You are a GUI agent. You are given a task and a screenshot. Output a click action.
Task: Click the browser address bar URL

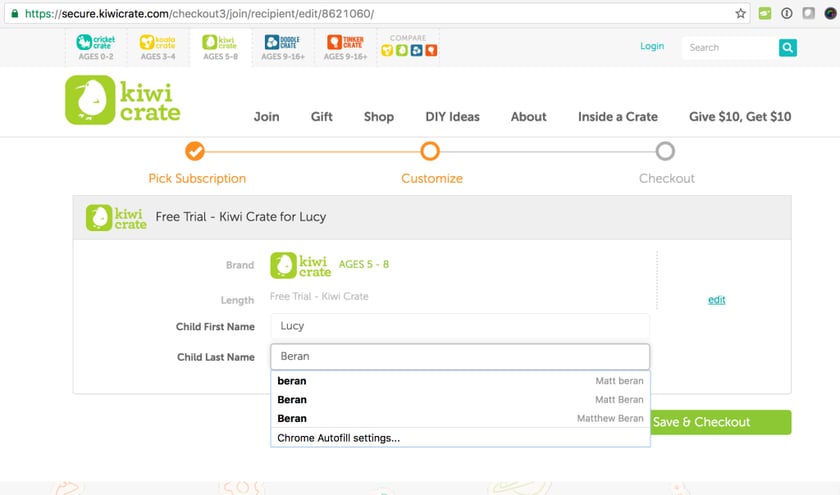point(199,13)
